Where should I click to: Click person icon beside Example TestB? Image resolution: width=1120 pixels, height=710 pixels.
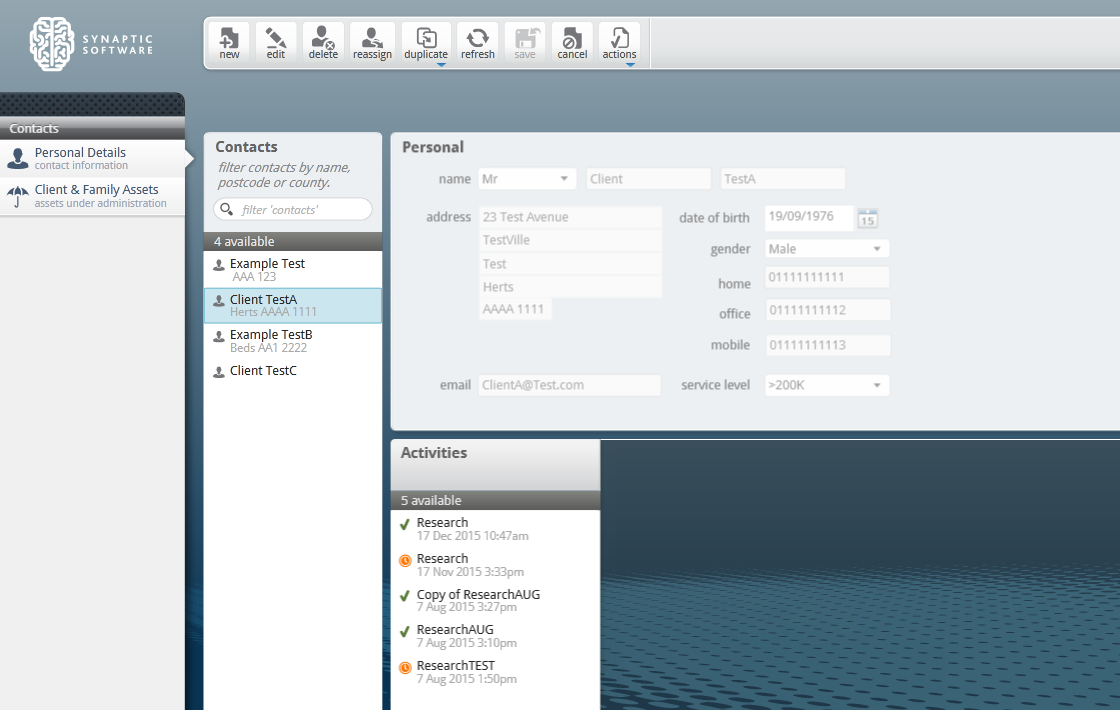coord(219,336)
